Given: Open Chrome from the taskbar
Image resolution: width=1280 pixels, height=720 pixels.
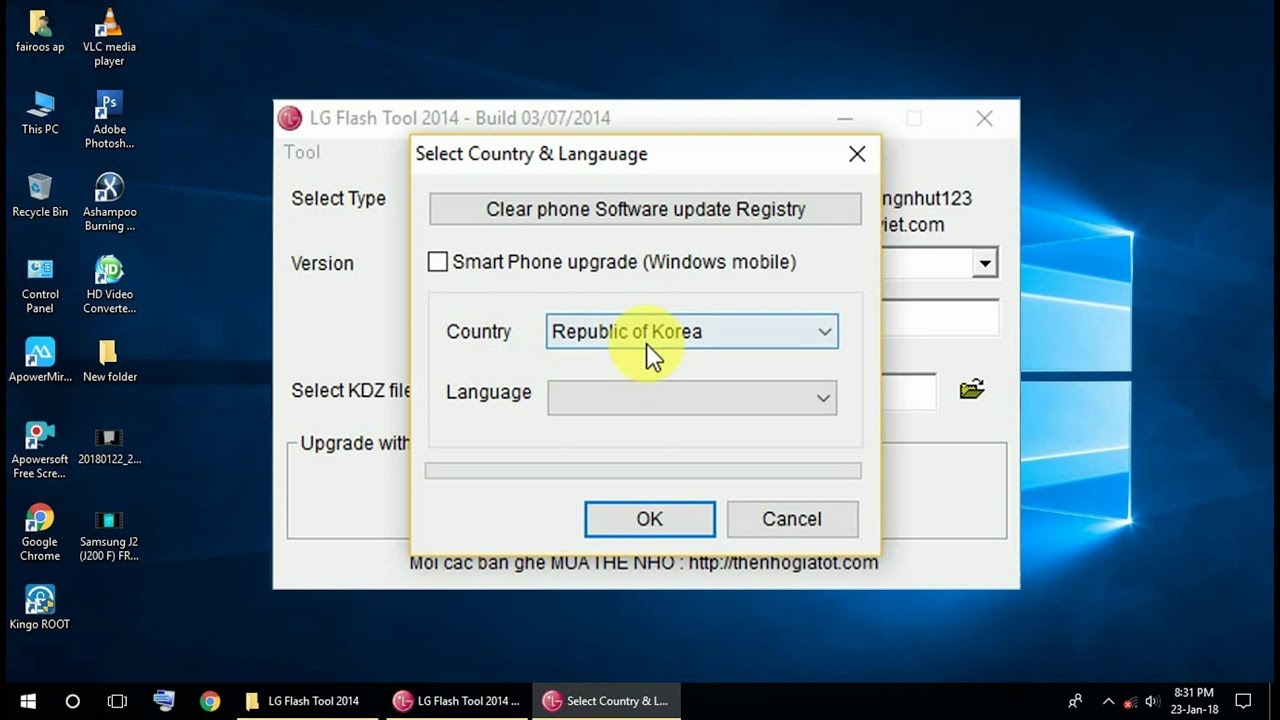Looking at the screenshot, I should point(209,701).
